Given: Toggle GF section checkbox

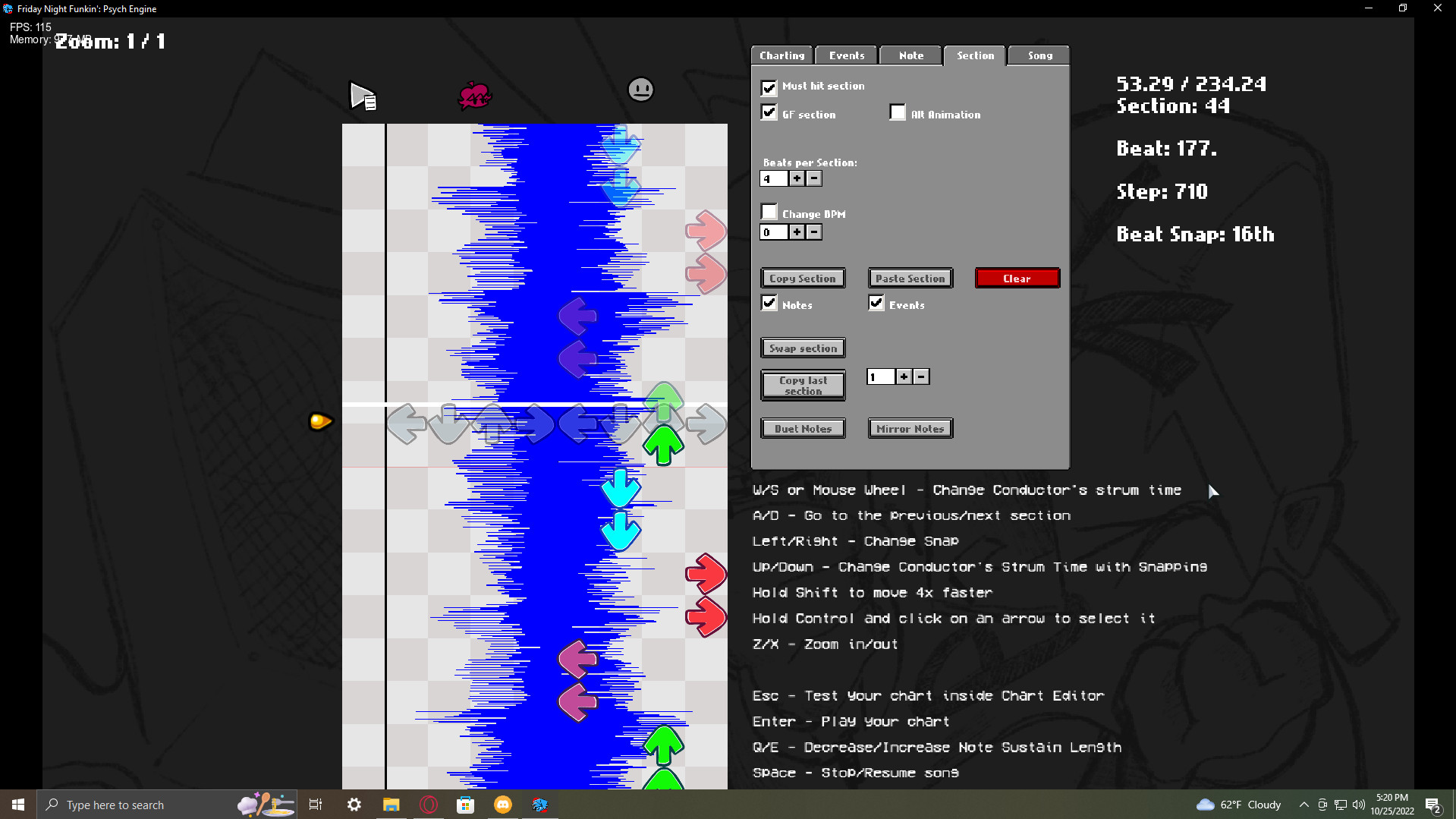Looking at the screenshot, I should pos(769,113).
